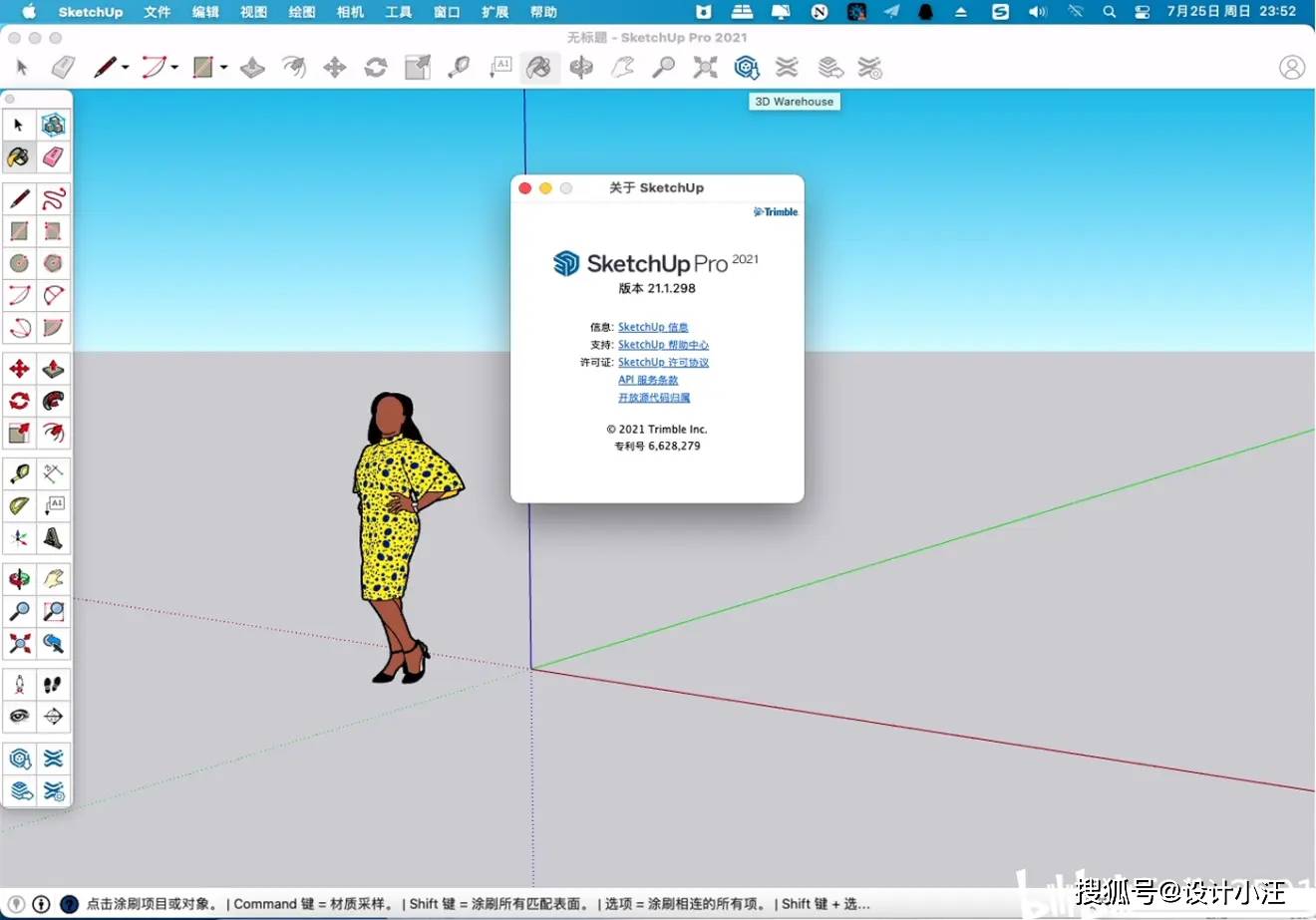Click the Scale tool in the top toolbar

point(417,68)
